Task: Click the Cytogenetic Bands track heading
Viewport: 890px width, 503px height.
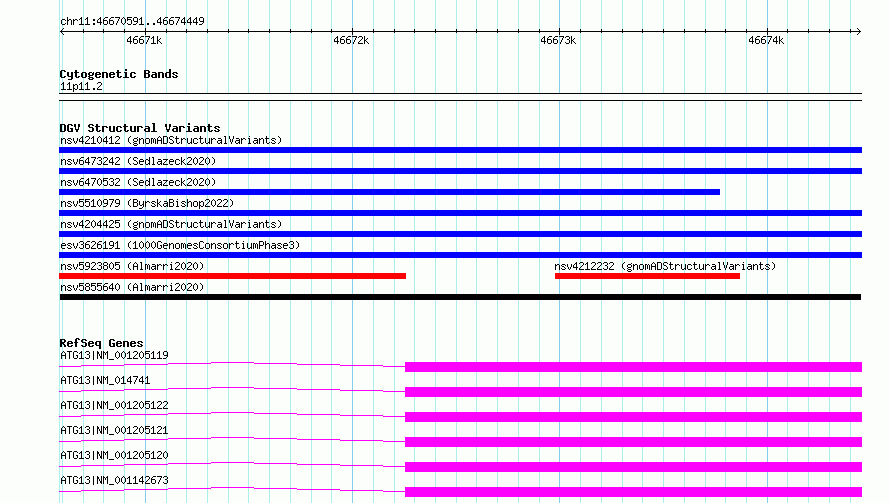Action: (x=119, y=74)
